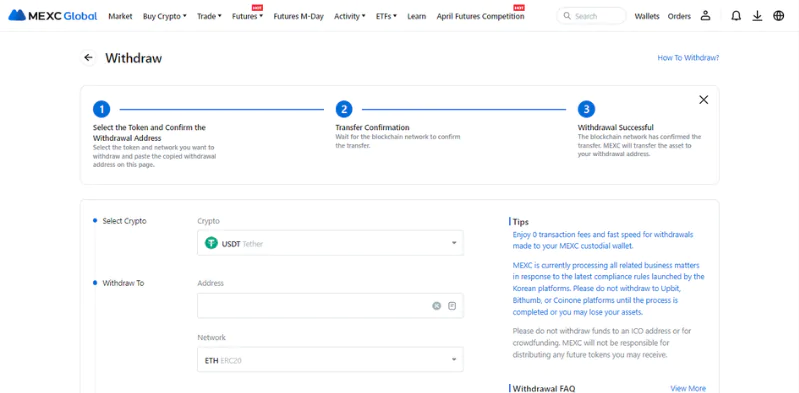799x393 pixels.
Task: Click the zero transaction fees tip text
Action: point(603,240)
